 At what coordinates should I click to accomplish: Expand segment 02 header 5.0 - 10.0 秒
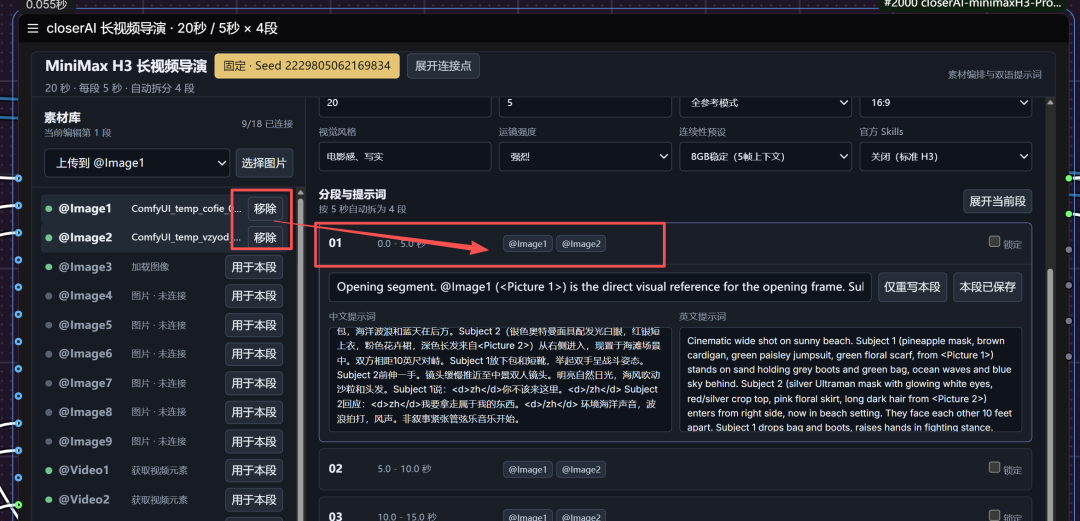[x=675, y=469]
